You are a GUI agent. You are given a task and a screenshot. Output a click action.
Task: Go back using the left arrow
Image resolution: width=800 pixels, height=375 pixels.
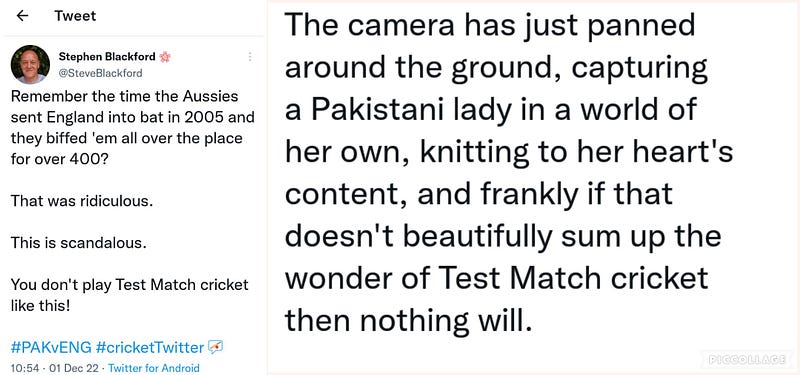point(22,16)
